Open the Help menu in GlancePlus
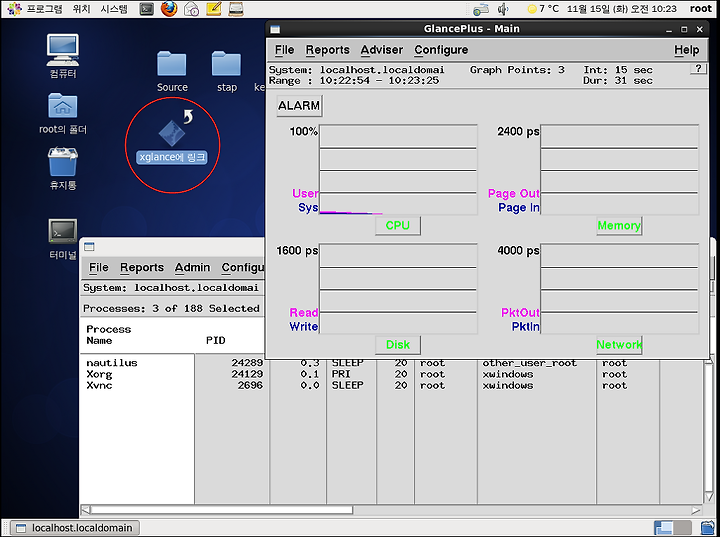 [686, 50]
